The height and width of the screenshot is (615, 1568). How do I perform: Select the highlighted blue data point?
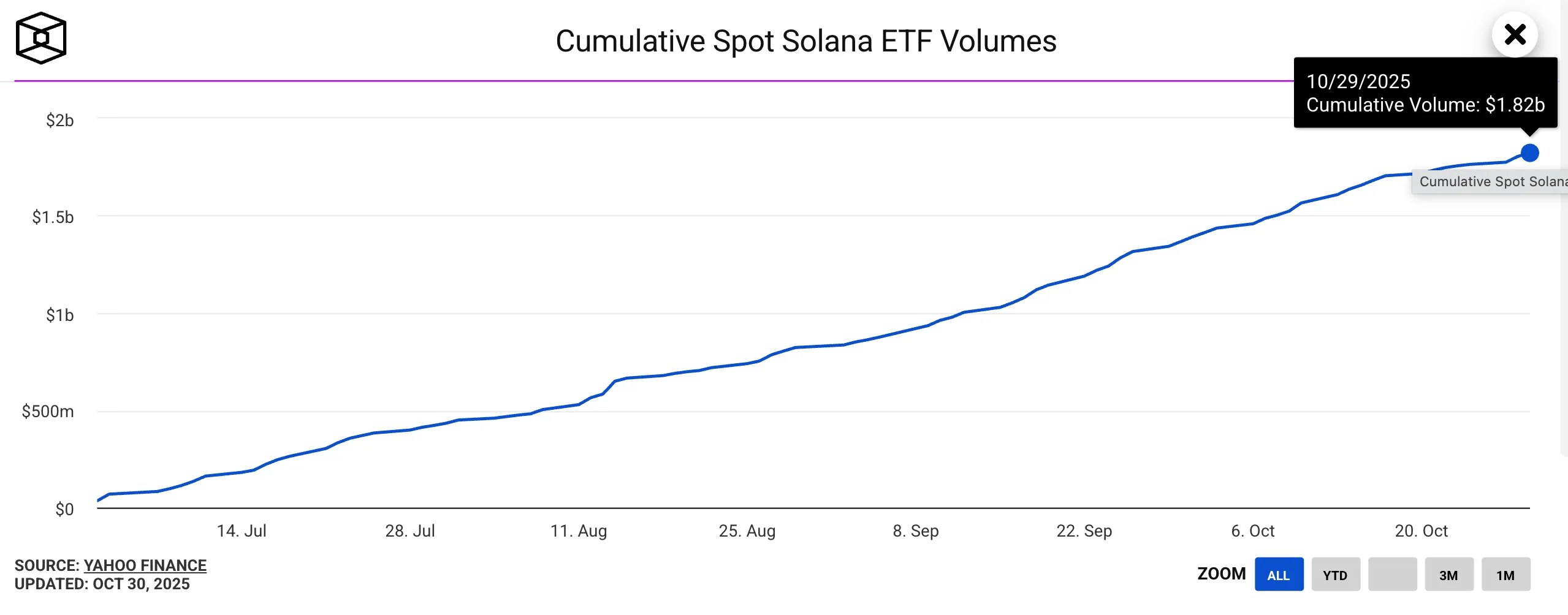tap(1529, 153)
